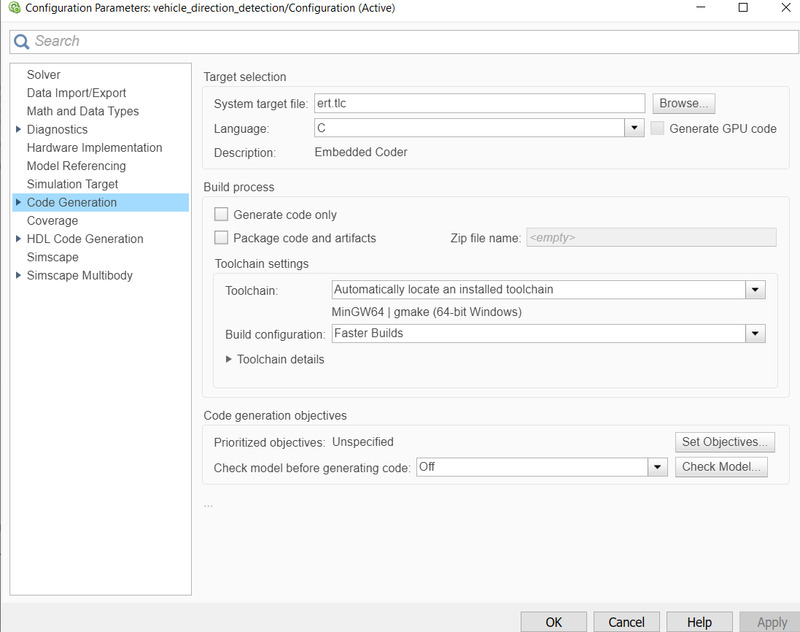The width and height of the screenshot is (800, 632).
Task: Open Check model before generating code dropdown
Action: pos(658,467)
